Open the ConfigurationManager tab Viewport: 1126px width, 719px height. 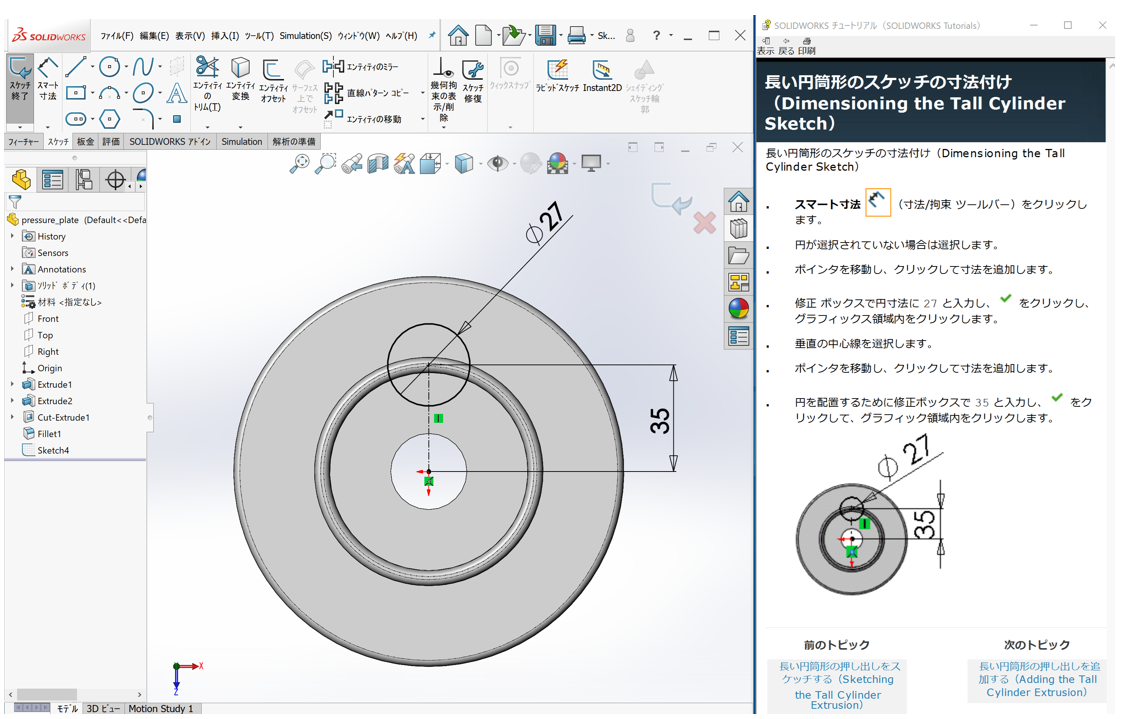[83, 180]
